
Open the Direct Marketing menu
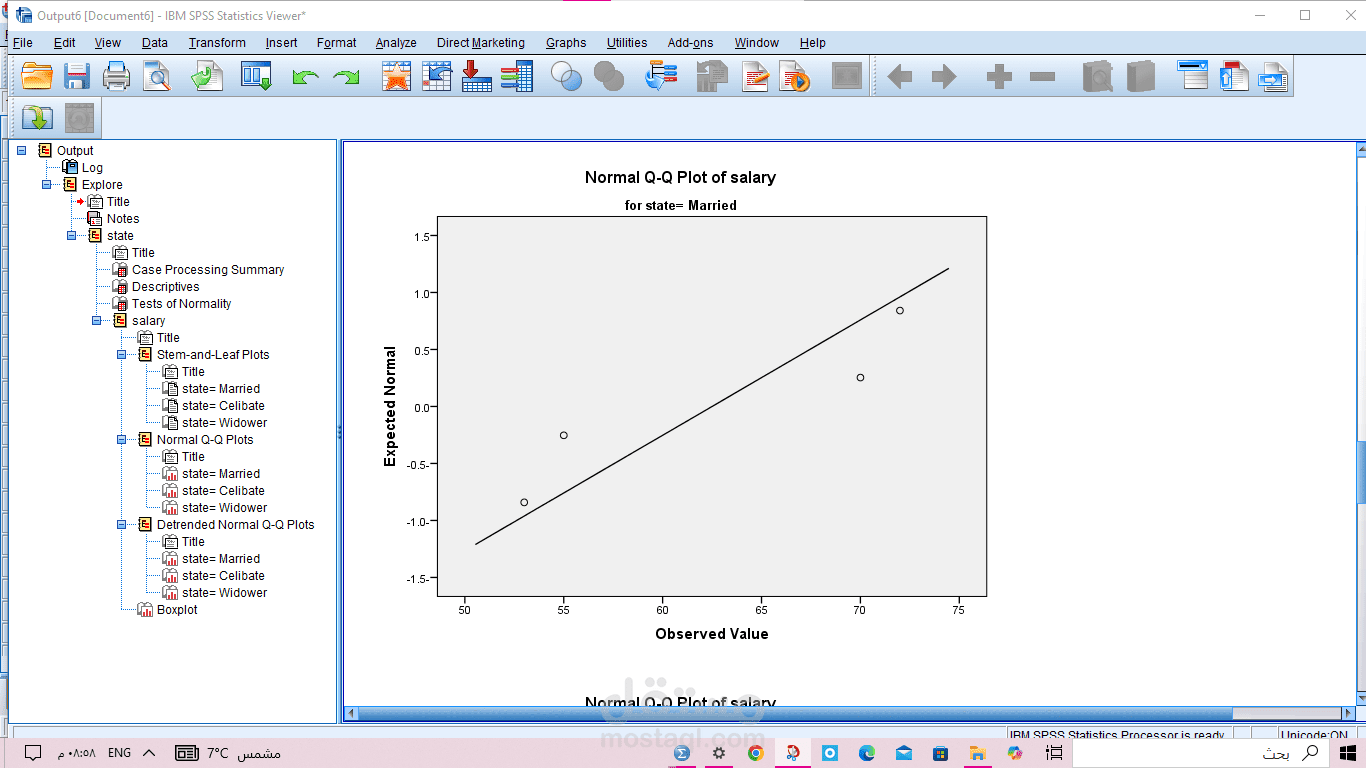tap(481, 43)
